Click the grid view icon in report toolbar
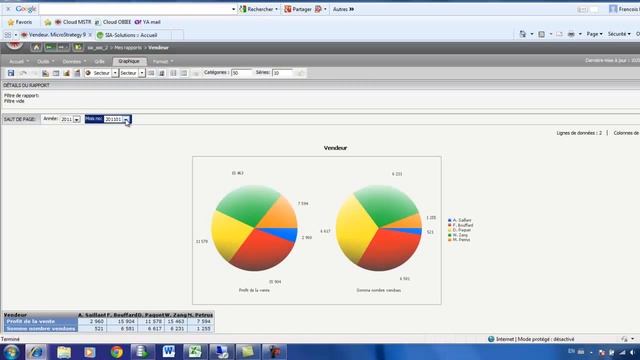Viewport: 640px width, 360px height. 56,73
